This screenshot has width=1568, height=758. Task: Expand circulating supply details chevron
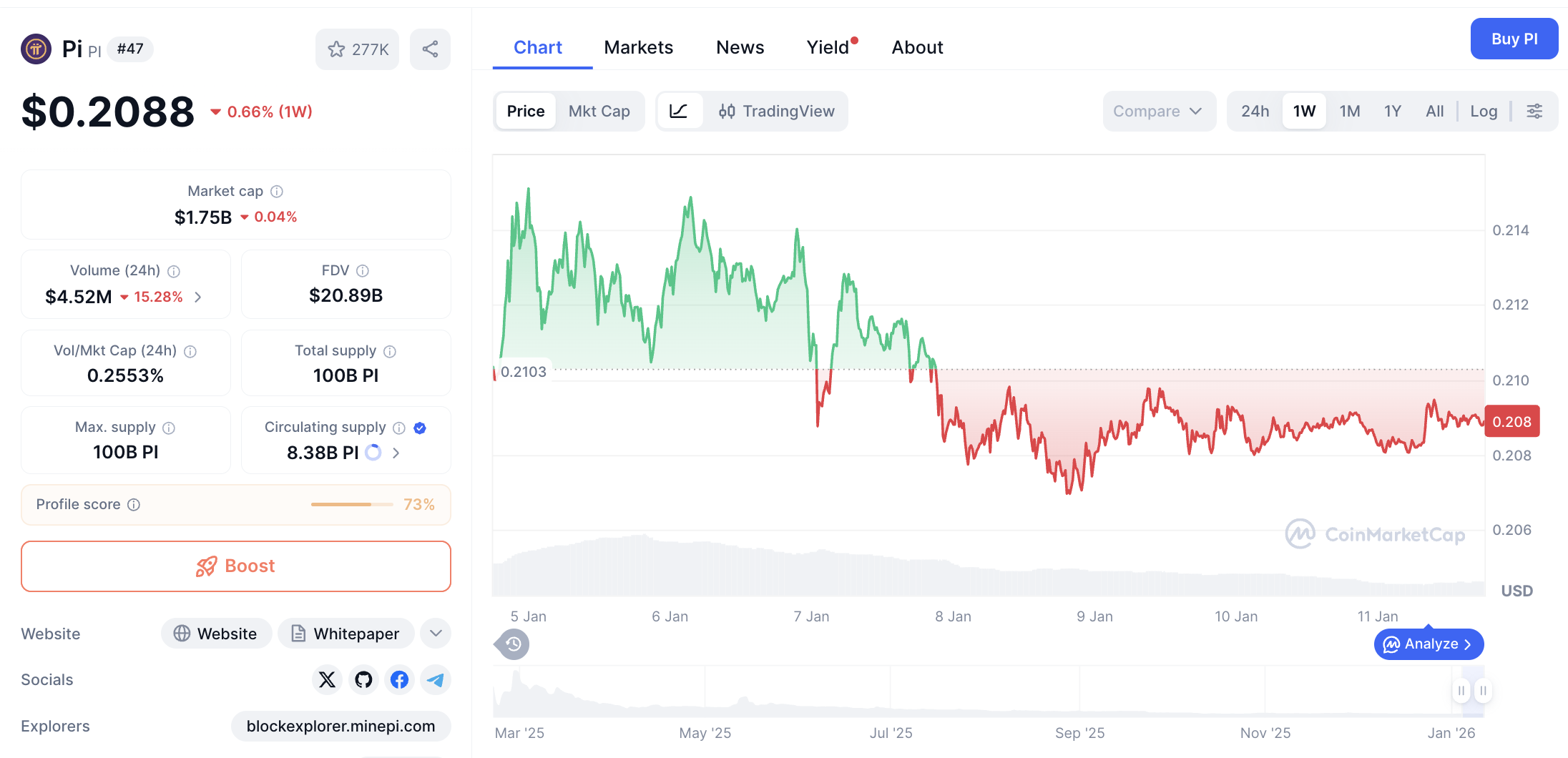(x=396, y=452)
